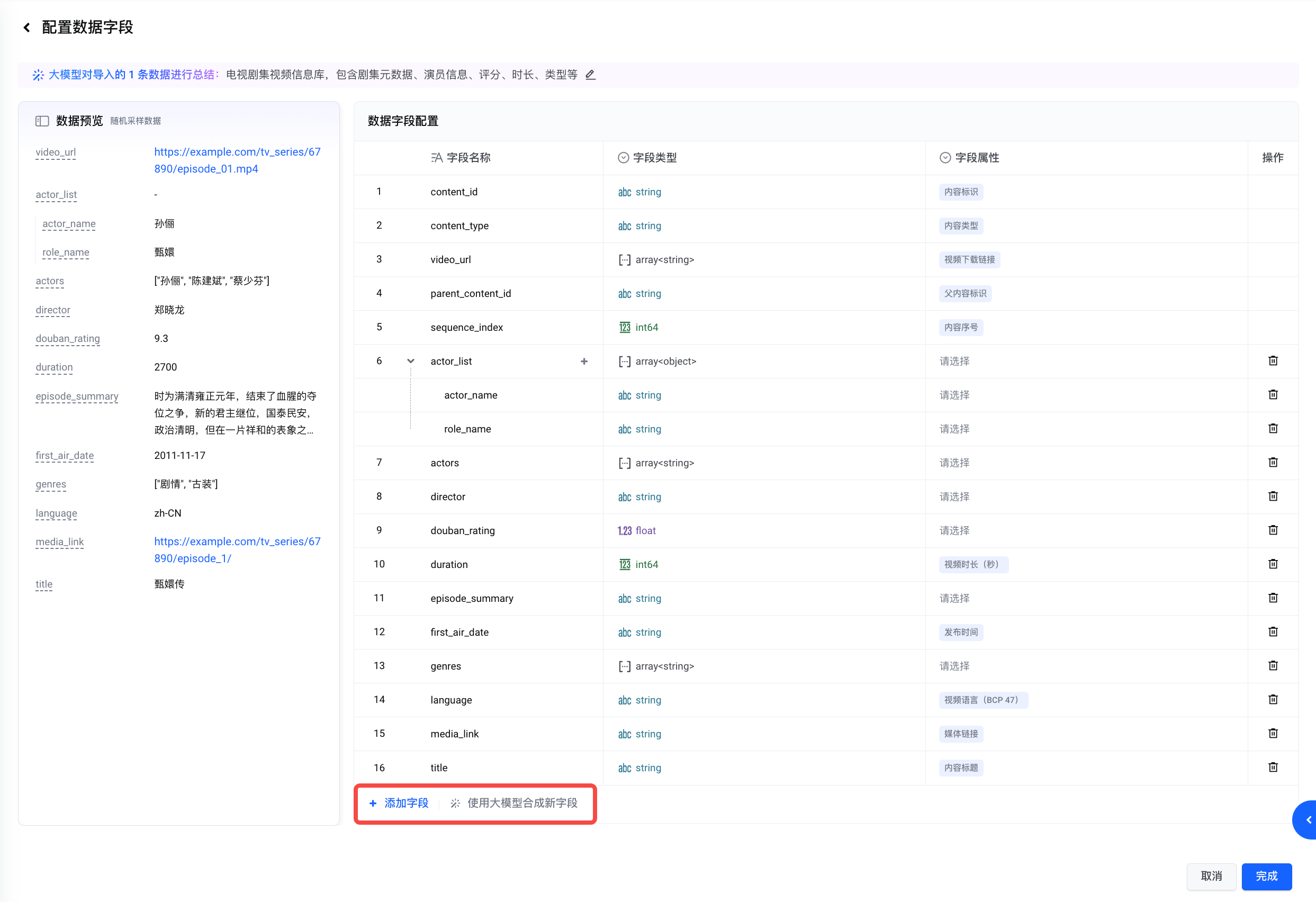This screenshot has width=1316, height=902.
Task: Remove the title field using trash icon
Action: (x=1273, y=767)
